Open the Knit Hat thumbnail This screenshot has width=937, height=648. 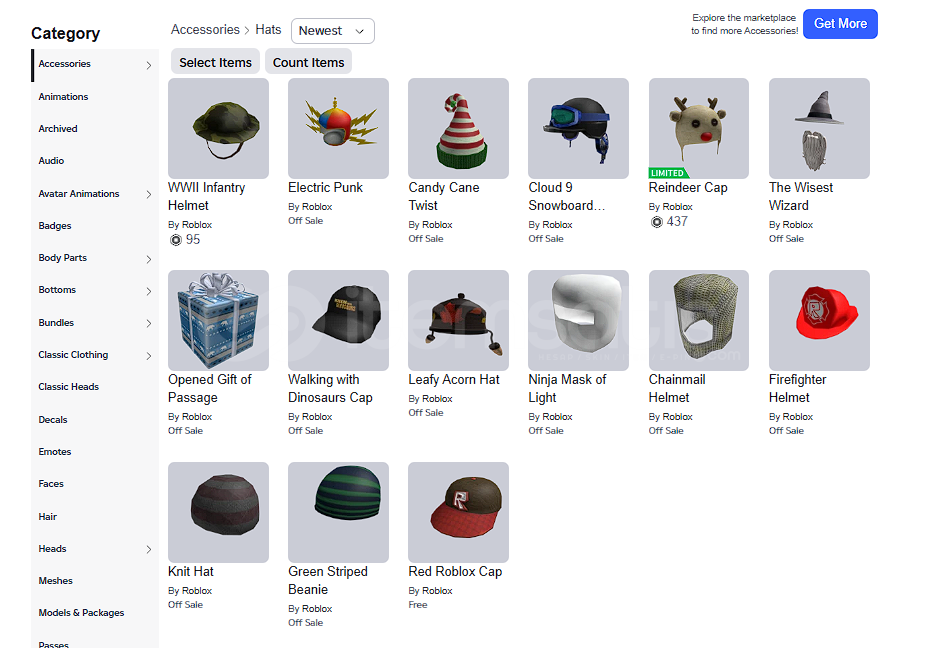tap(218, 512)
